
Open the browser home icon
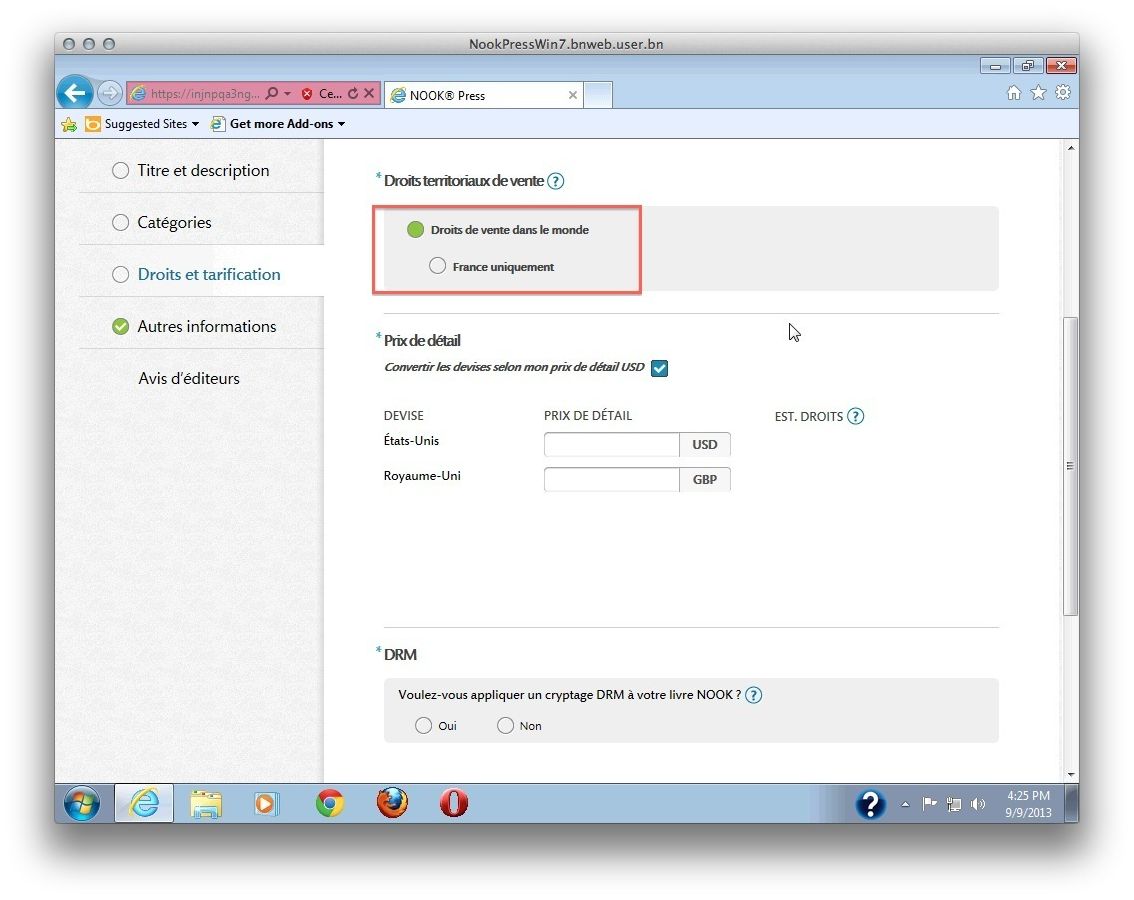pos(1014,93)
